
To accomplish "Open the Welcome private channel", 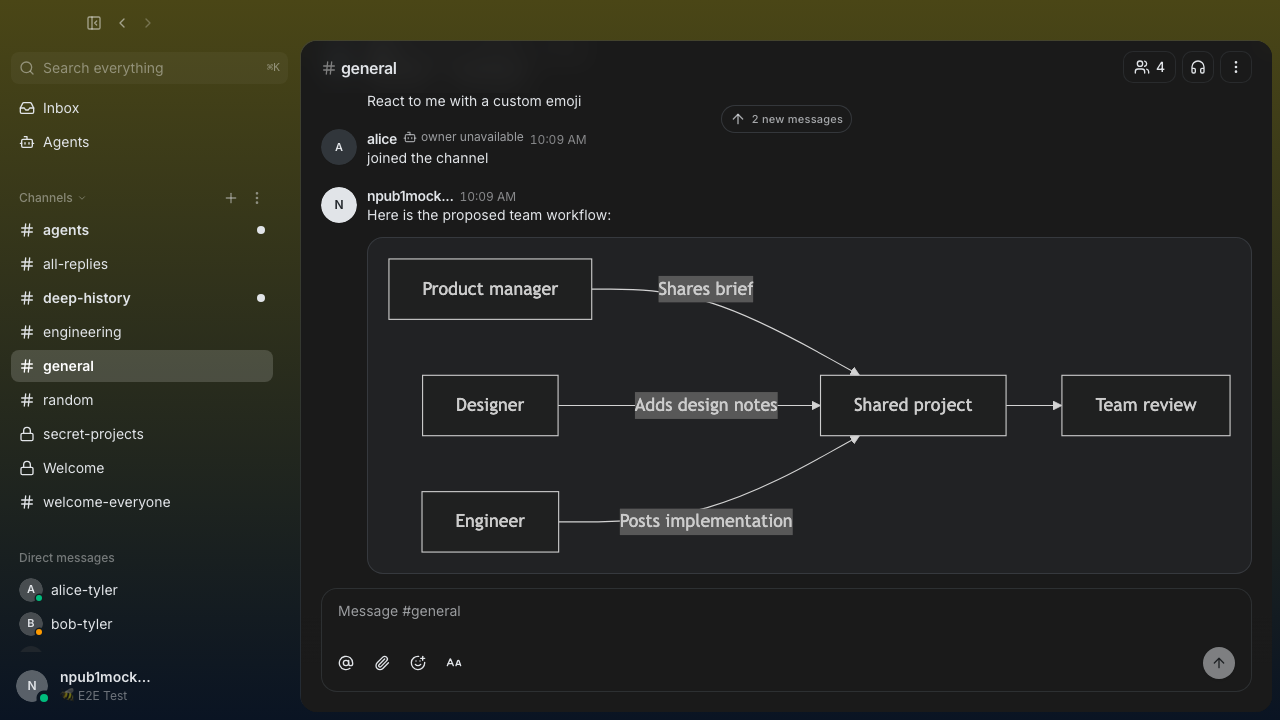I will coord(142,468).
